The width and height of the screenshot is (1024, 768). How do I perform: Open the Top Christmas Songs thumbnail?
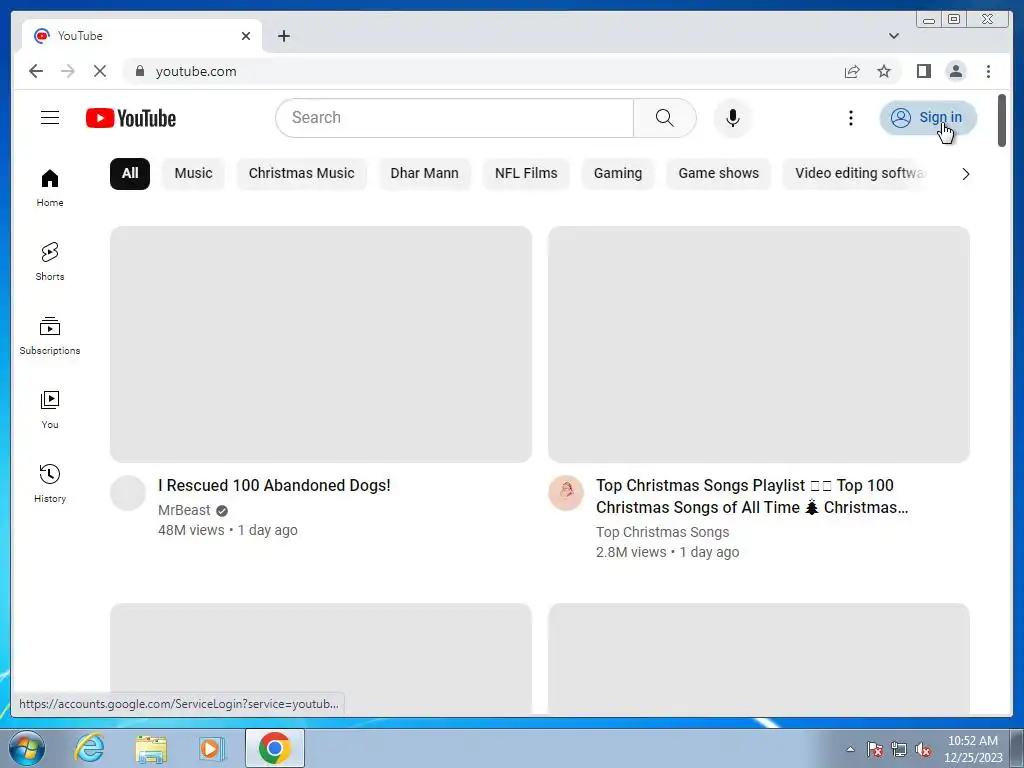click(759, 344)
